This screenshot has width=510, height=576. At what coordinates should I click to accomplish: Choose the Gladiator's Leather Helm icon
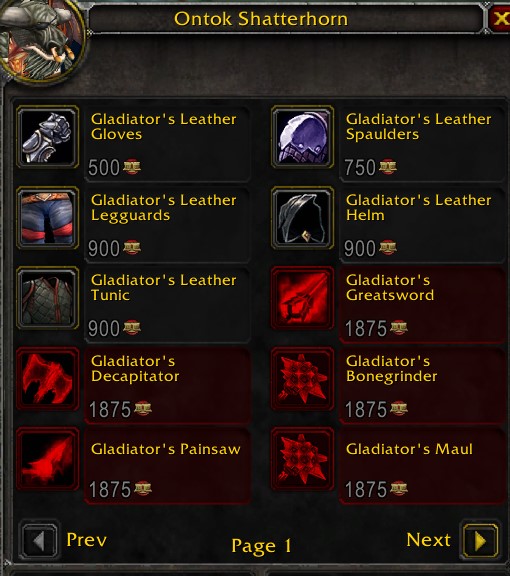pos(302,218)
